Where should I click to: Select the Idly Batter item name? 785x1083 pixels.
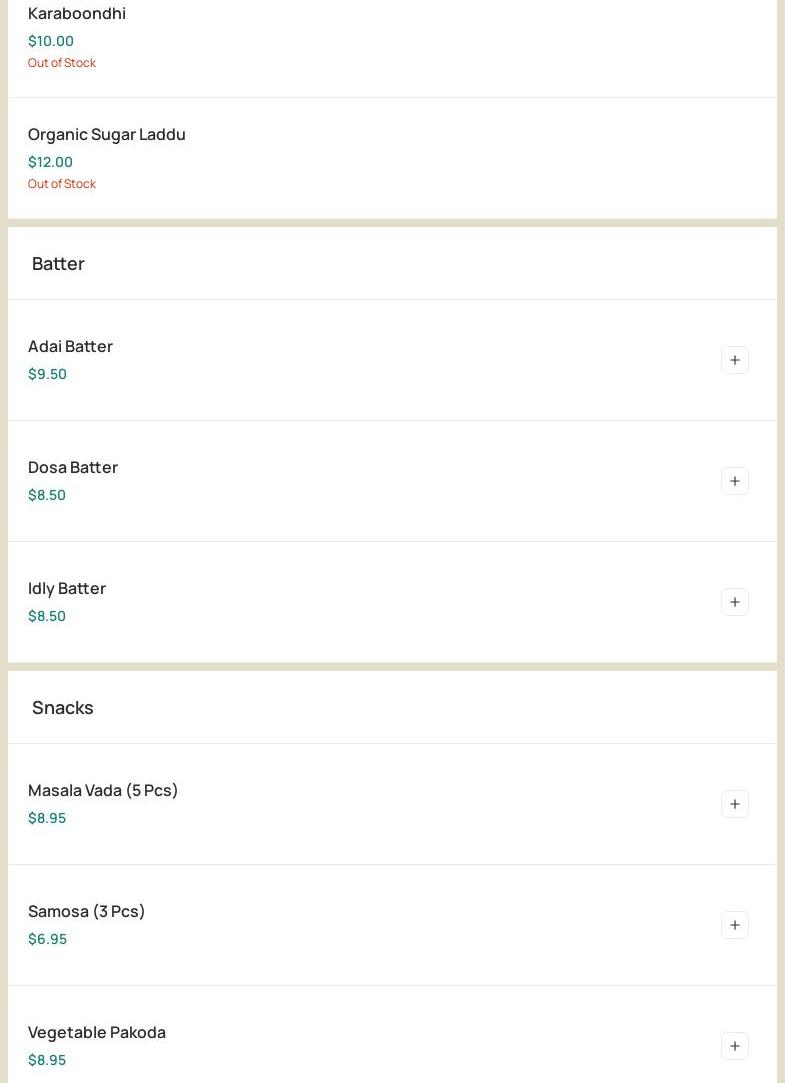click(67, 588)
